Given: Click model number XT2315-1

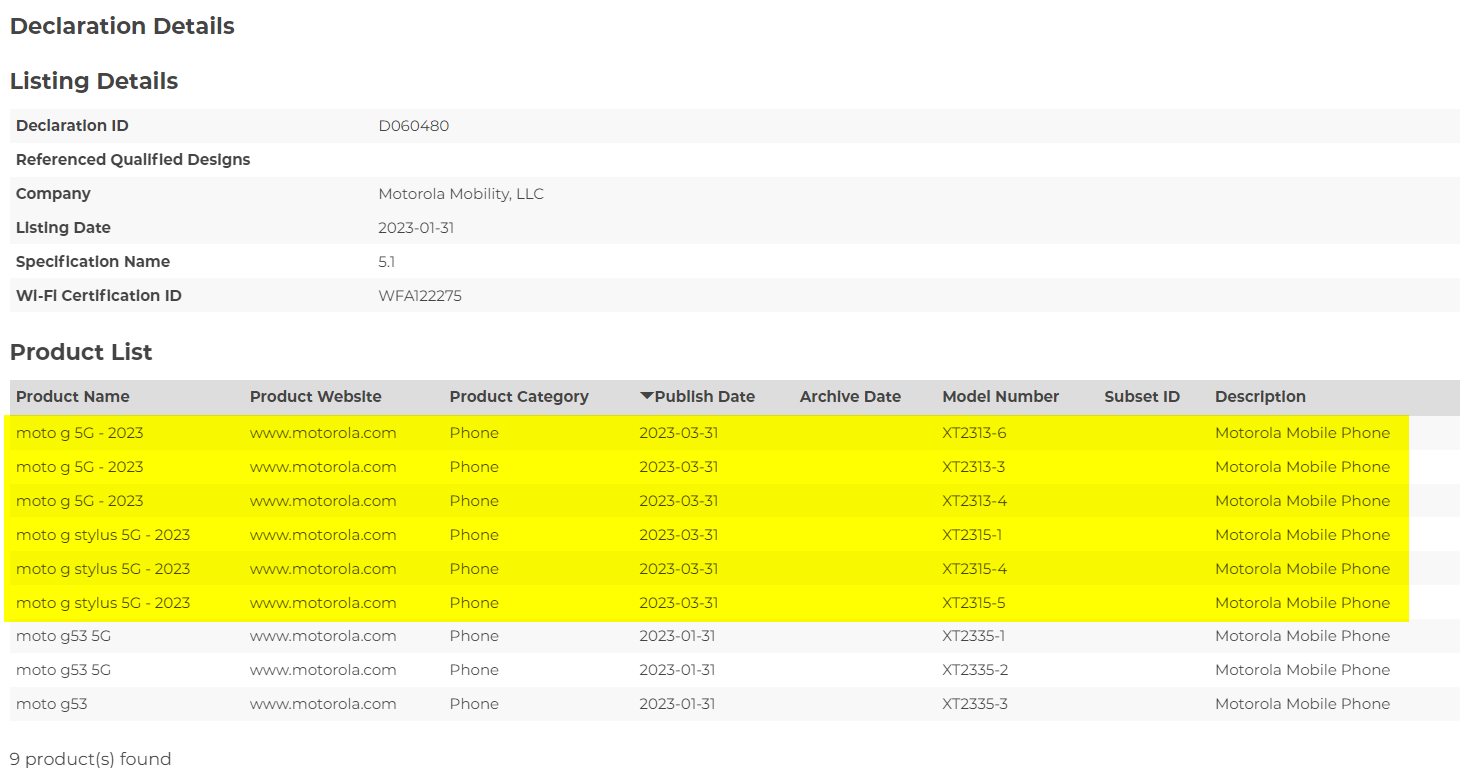Looking at the screenshot, I should (972, 535).
